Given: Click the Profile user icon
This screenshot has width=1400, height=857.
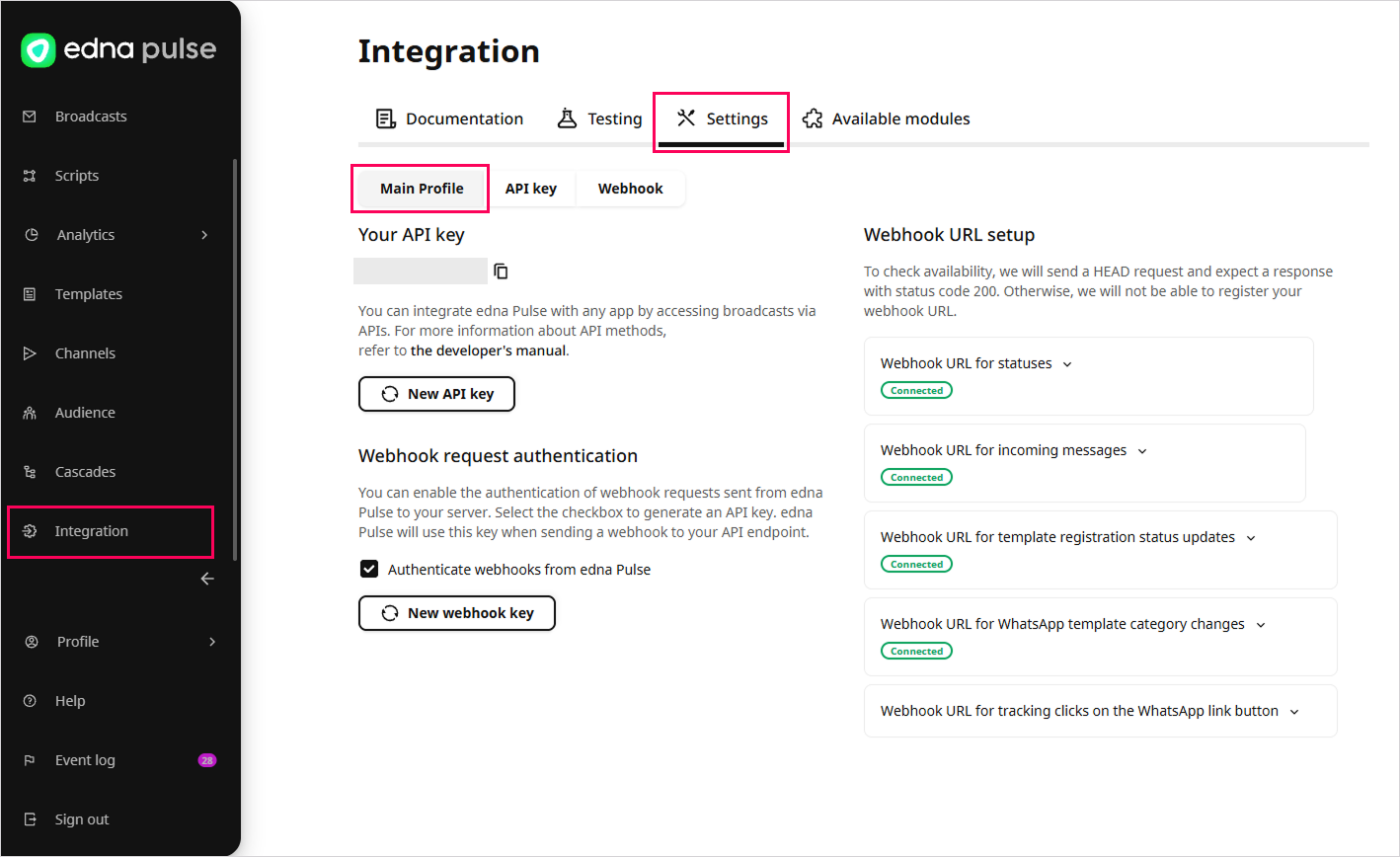Looking at the screenshot, I should click(x=32, y=642).
